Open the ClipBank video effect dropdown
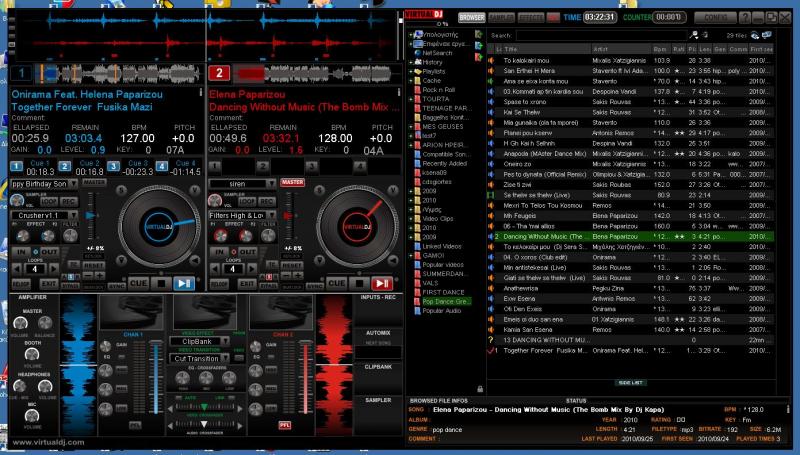The height and width of the screenshot is (455, 800). [199, 341]
